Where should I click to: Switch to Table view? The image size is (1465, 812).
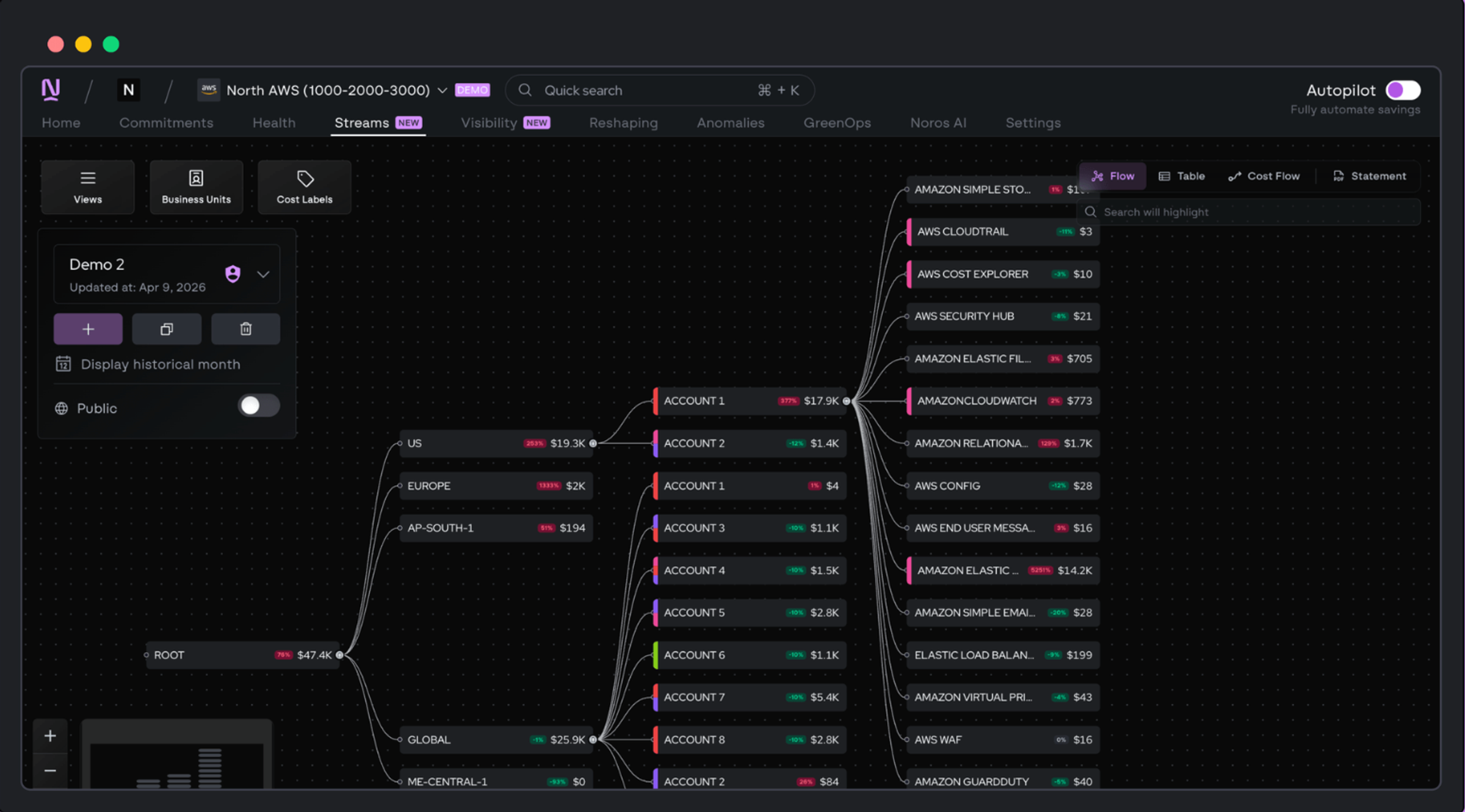coord(1182,176)
